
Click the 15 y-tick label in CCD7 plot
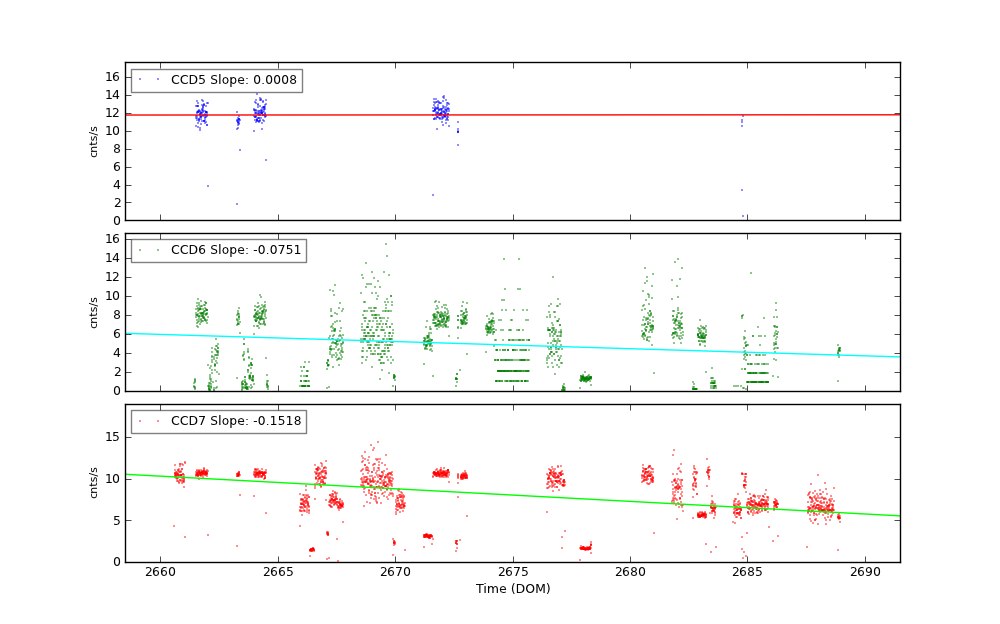112,437
